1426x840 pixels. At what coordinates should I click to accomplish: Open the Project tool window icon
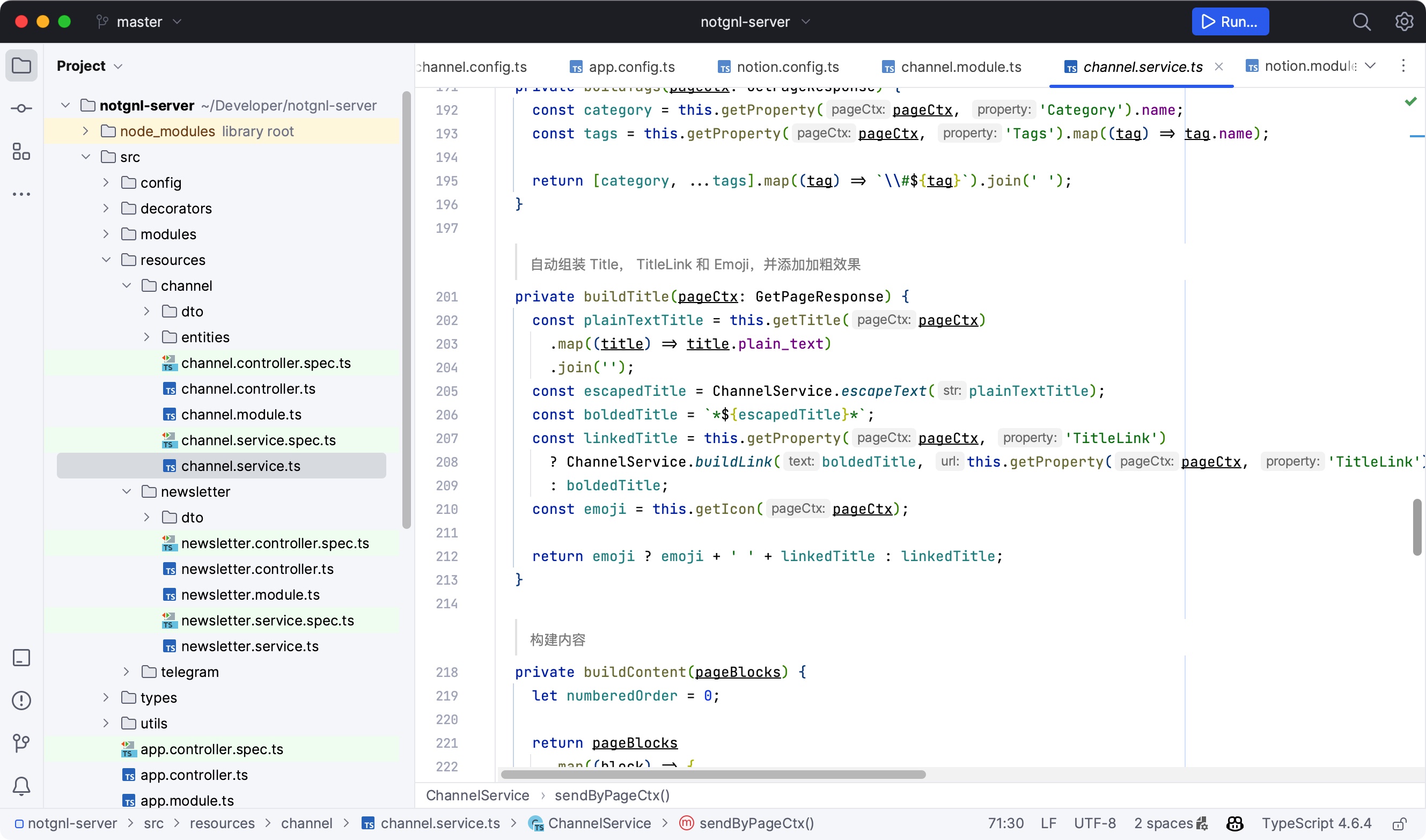[x=21, y=65]
